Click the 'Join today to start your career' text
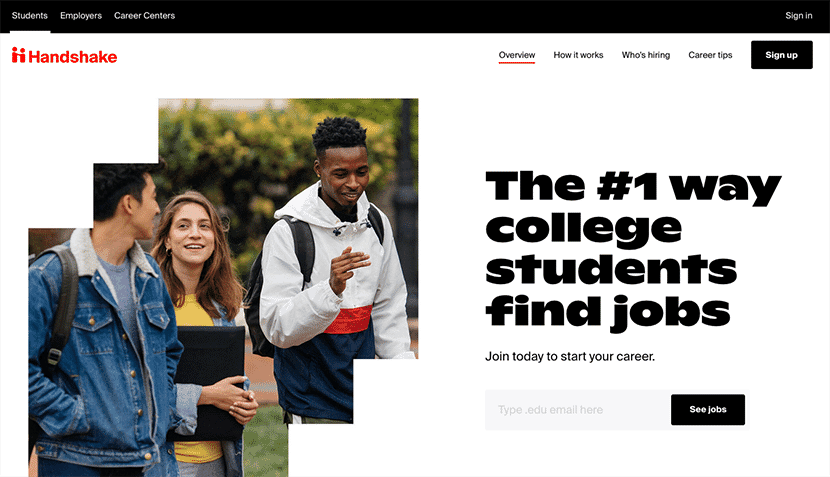This screenshot has height=477, width=830. [570, 356]
